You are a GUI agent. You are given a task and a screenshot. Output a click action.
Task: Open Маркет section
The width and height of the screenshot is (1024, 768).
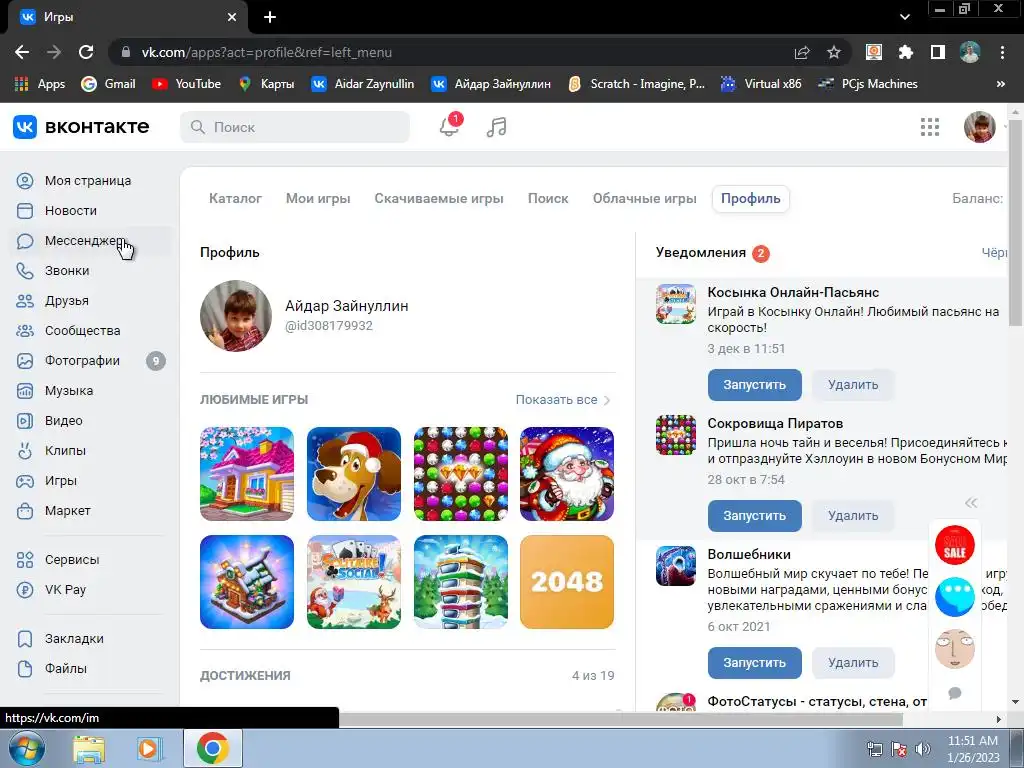click(x=67, y=511)
